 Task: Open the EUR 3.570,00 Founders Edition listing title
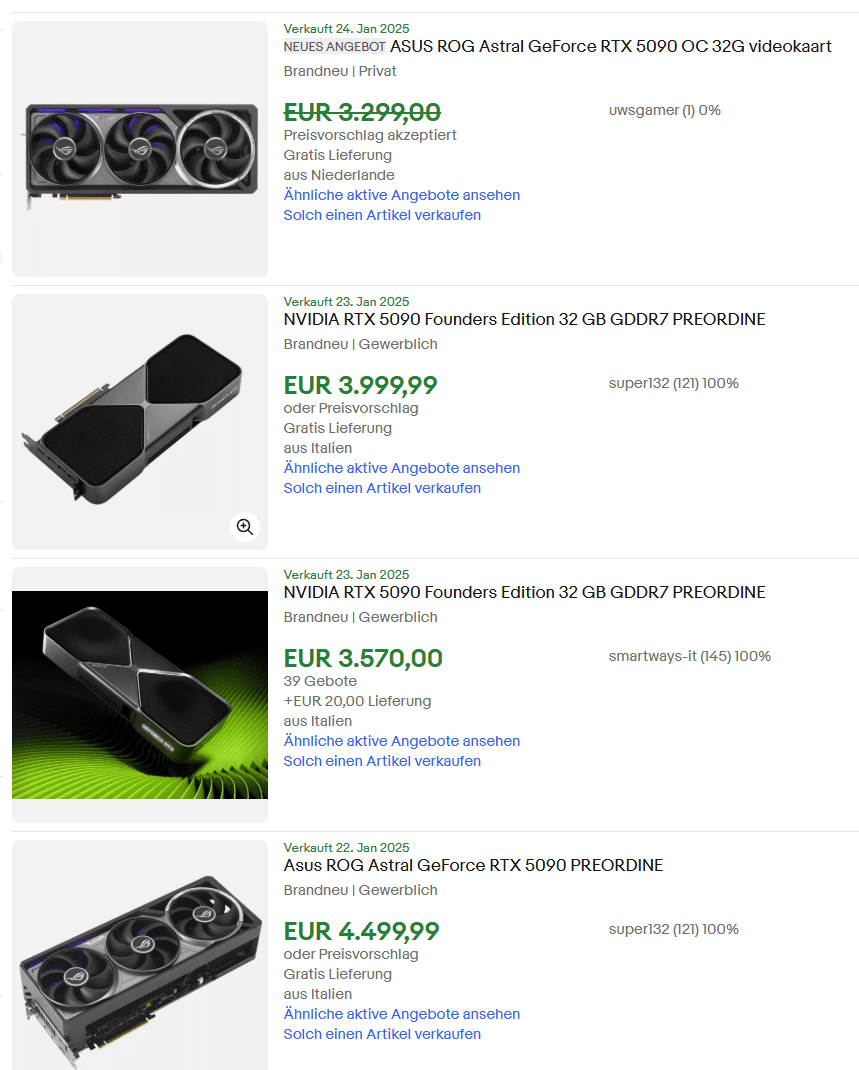coord(524,592)
